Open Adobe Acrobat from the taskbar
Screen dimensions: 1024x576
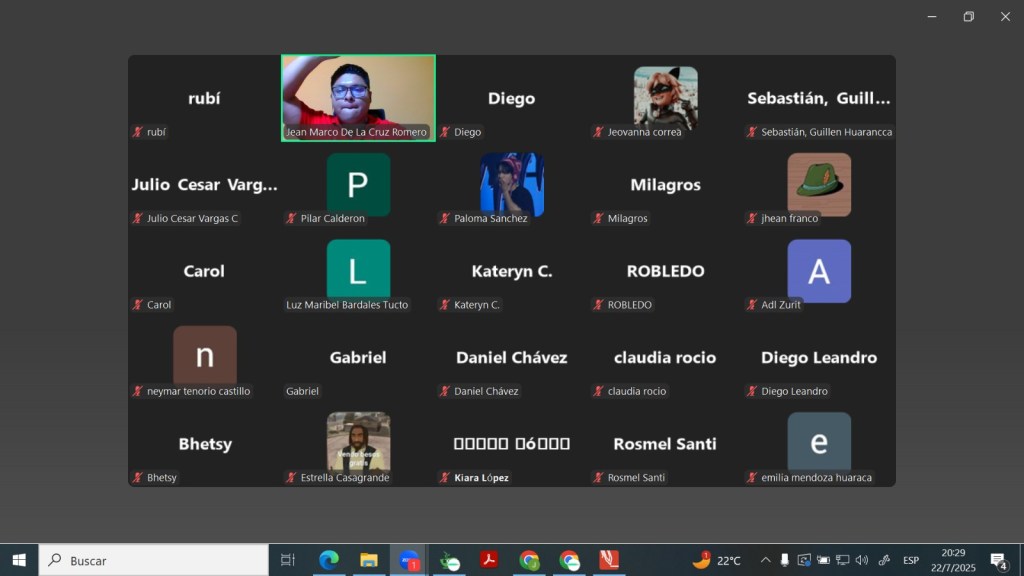(489, 561)
